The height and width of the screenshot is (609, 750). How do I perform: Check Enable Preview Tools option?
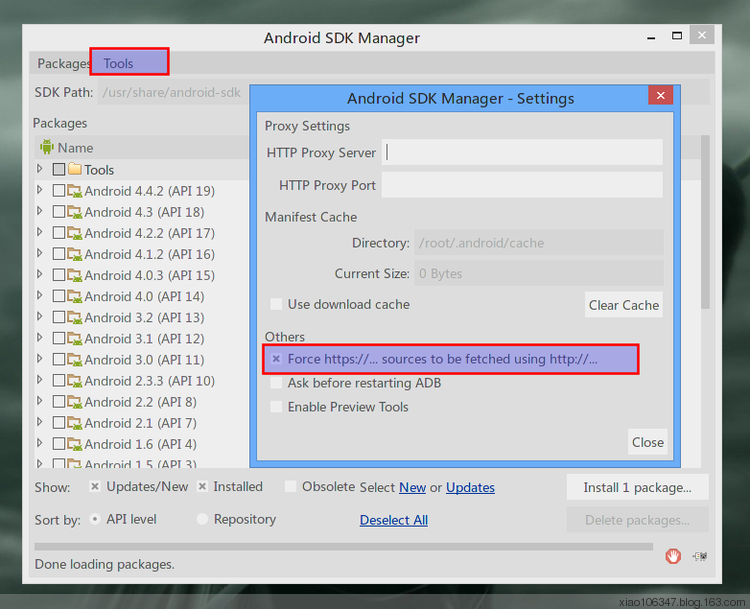tap(276, 407)
